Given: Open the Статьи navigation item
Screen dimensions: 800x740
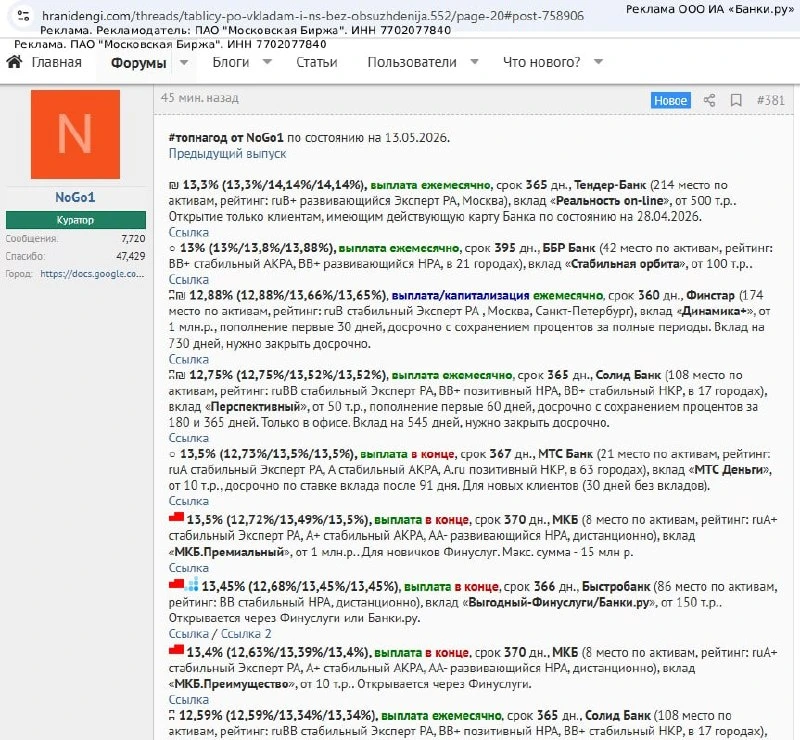Looking at the screenshot, I should point(317,62).
